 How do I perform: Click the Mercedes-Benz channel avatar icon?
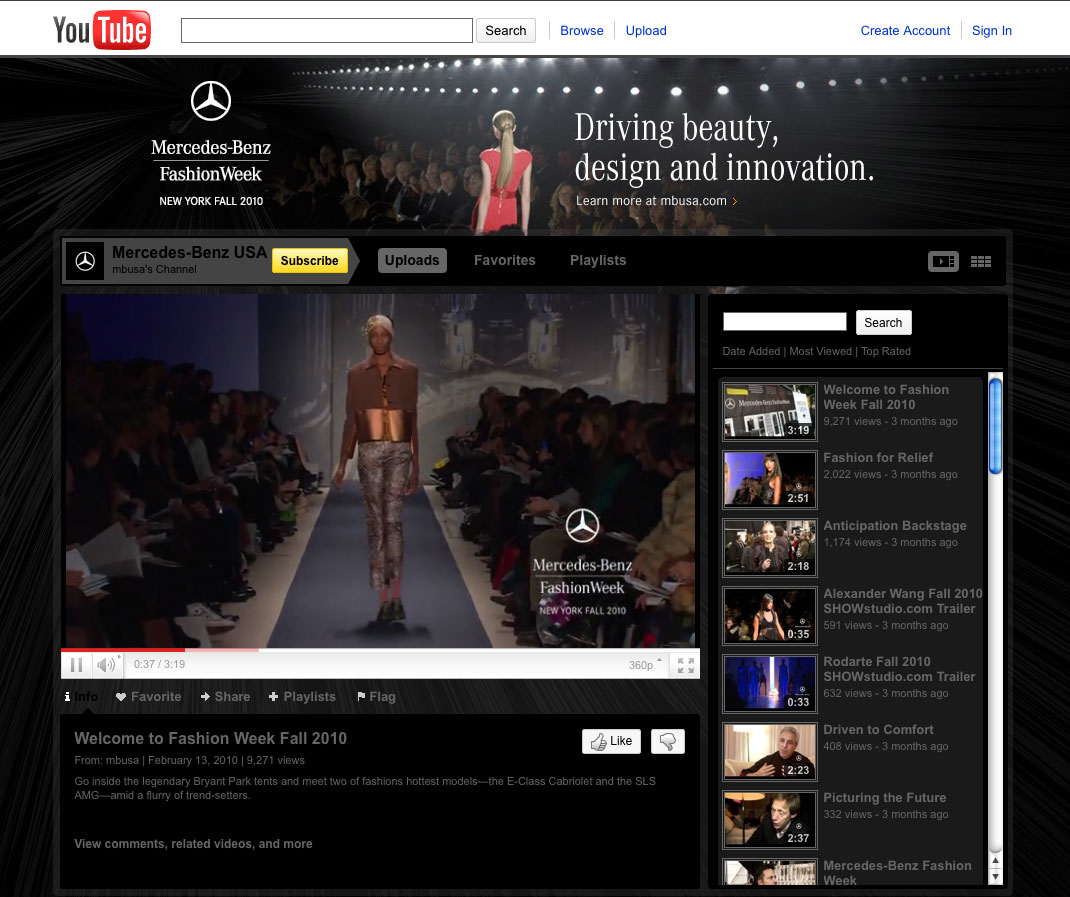[x=85, y=261]
